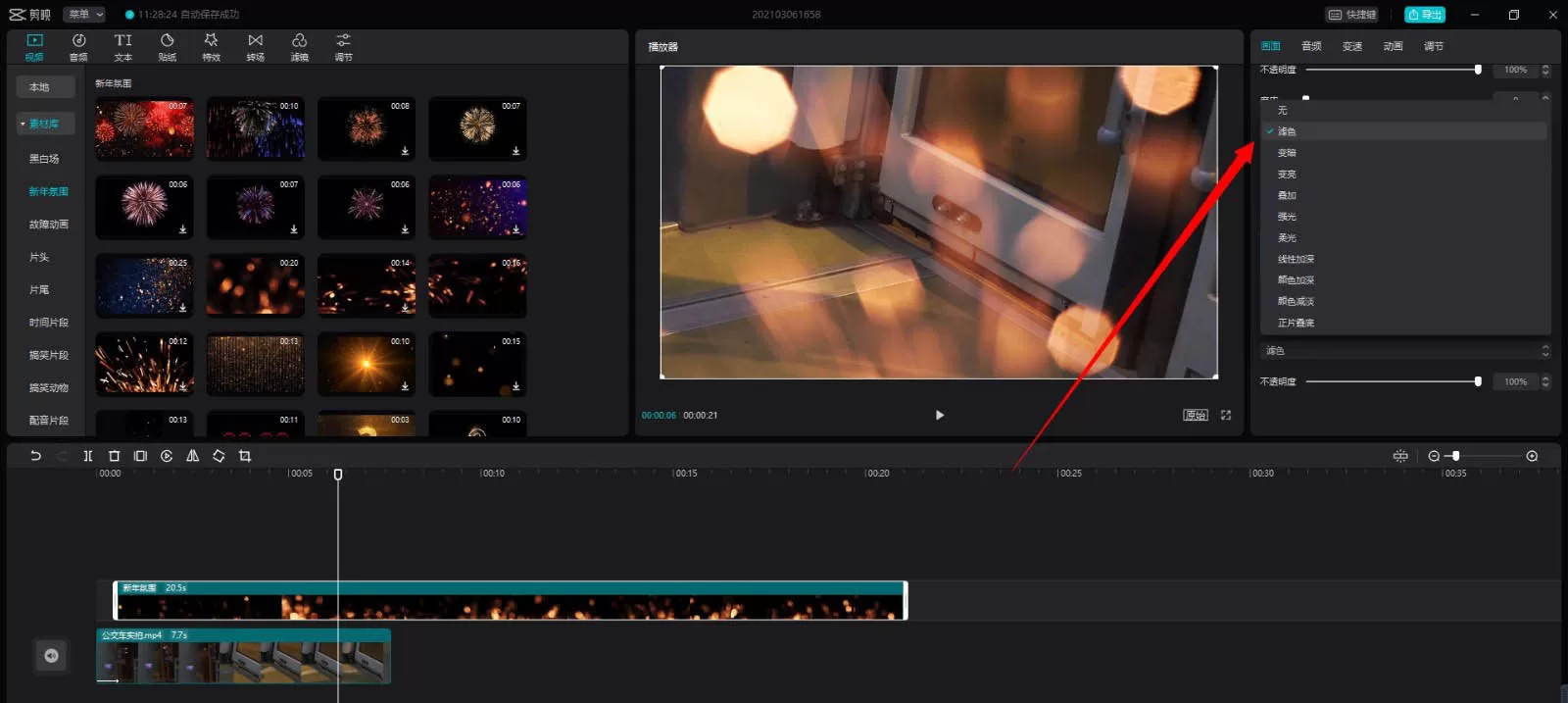The width and height of the screenshot is (1568, 703).
Task: Select the 公交车实拍.mp4 timeline clip
Action: pyautogui.click(x=243, y=656)
